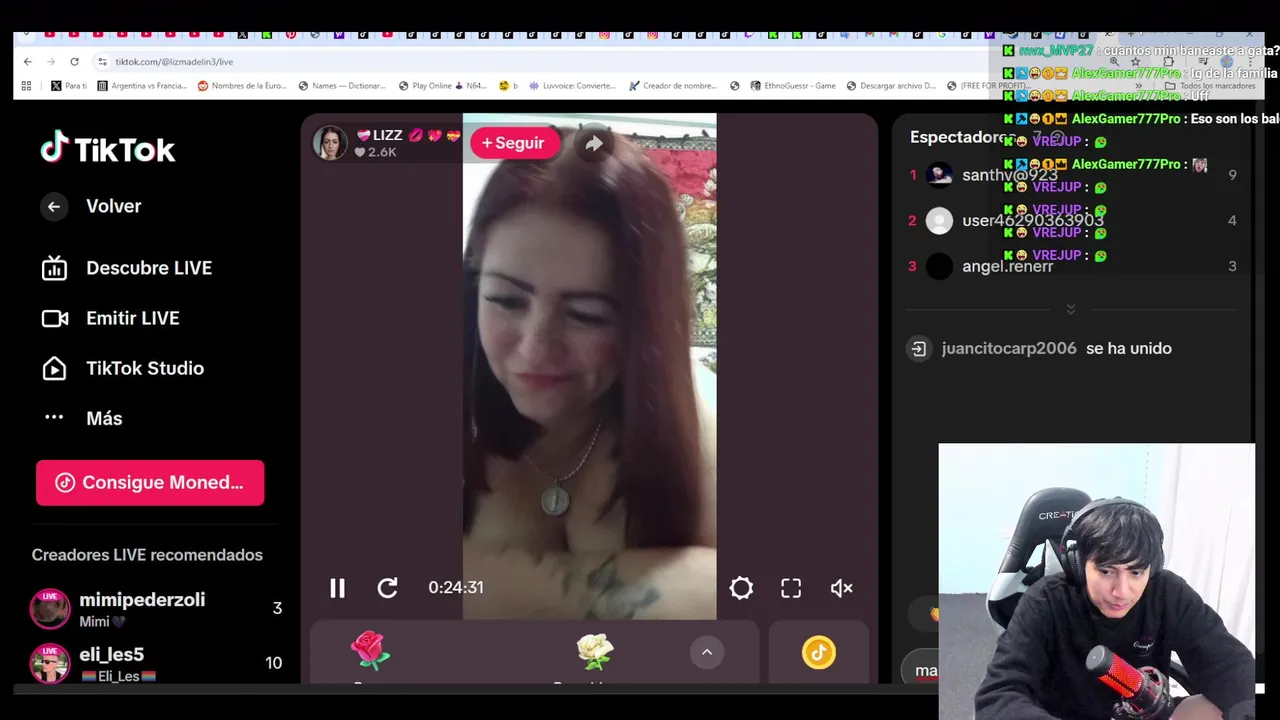Open Nombres de la Euro bookmark
This screenshot has height=720, width=1280.
tap(242, 86)
